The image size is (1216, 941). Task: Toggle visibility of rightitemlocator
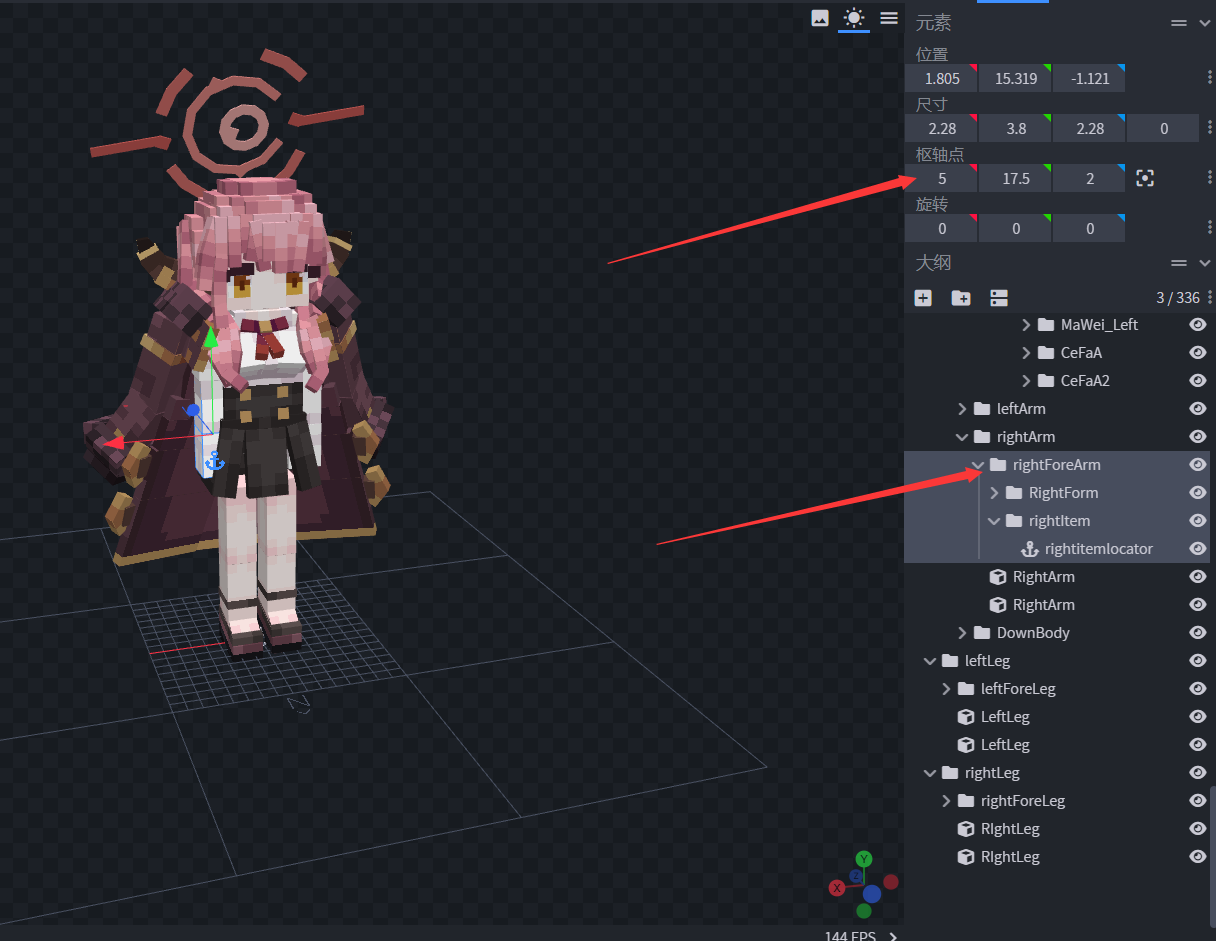point(1197,549)
